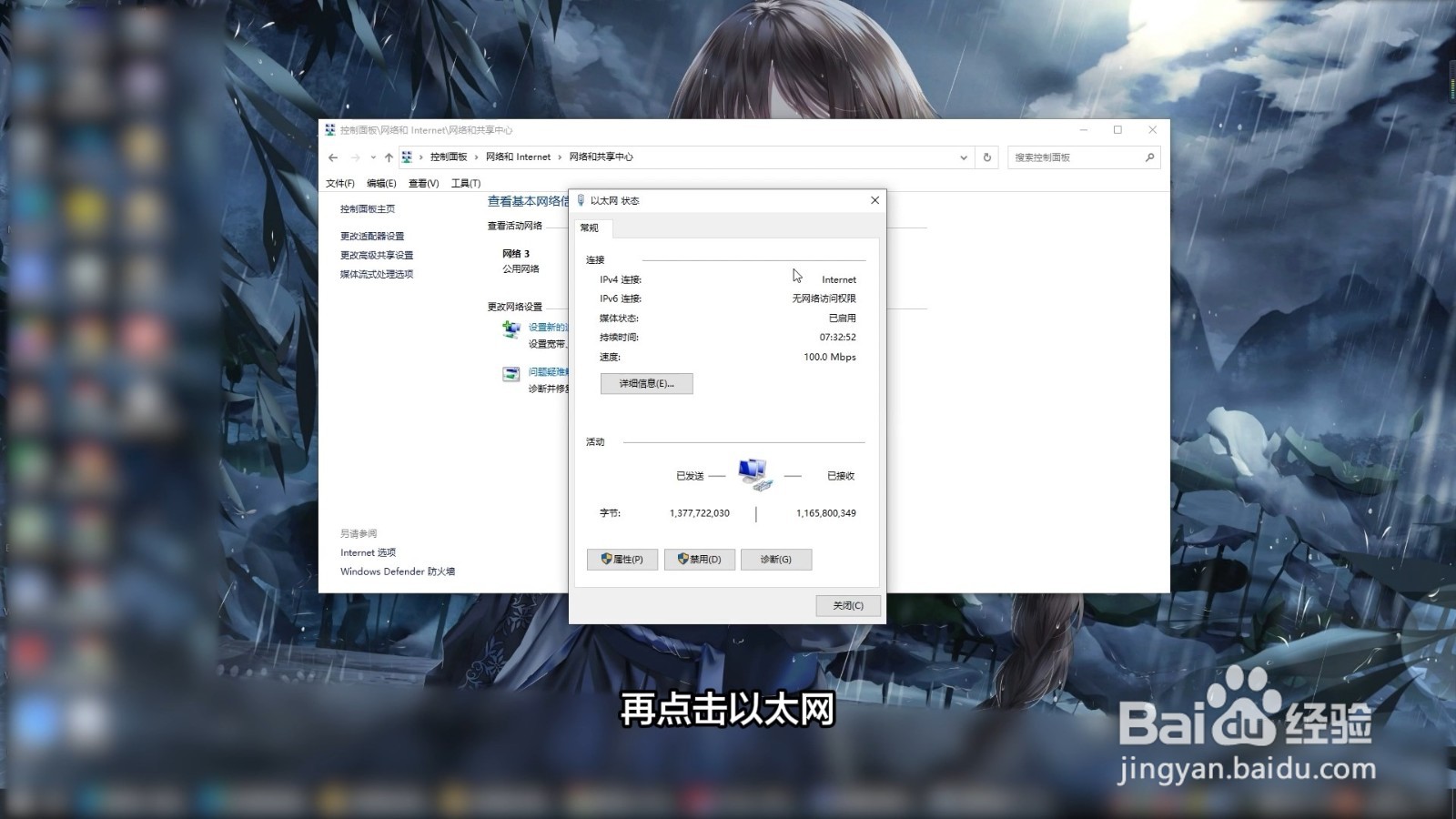The image size is (1456, 819).
Task: Click the 问题疑难解答 troubleshoot icon
Action: (511, 374)
